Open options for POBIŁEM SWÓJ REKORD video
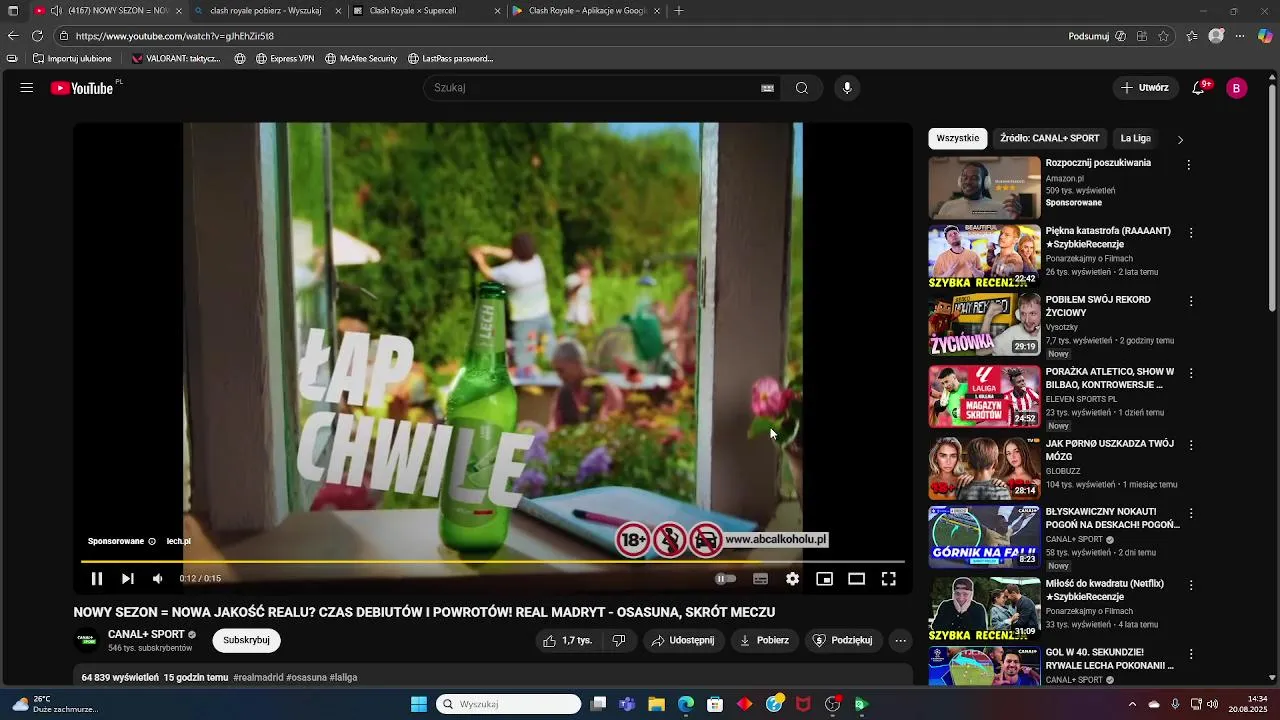This screenshot has height=720, width=1280. [1191, 302]
